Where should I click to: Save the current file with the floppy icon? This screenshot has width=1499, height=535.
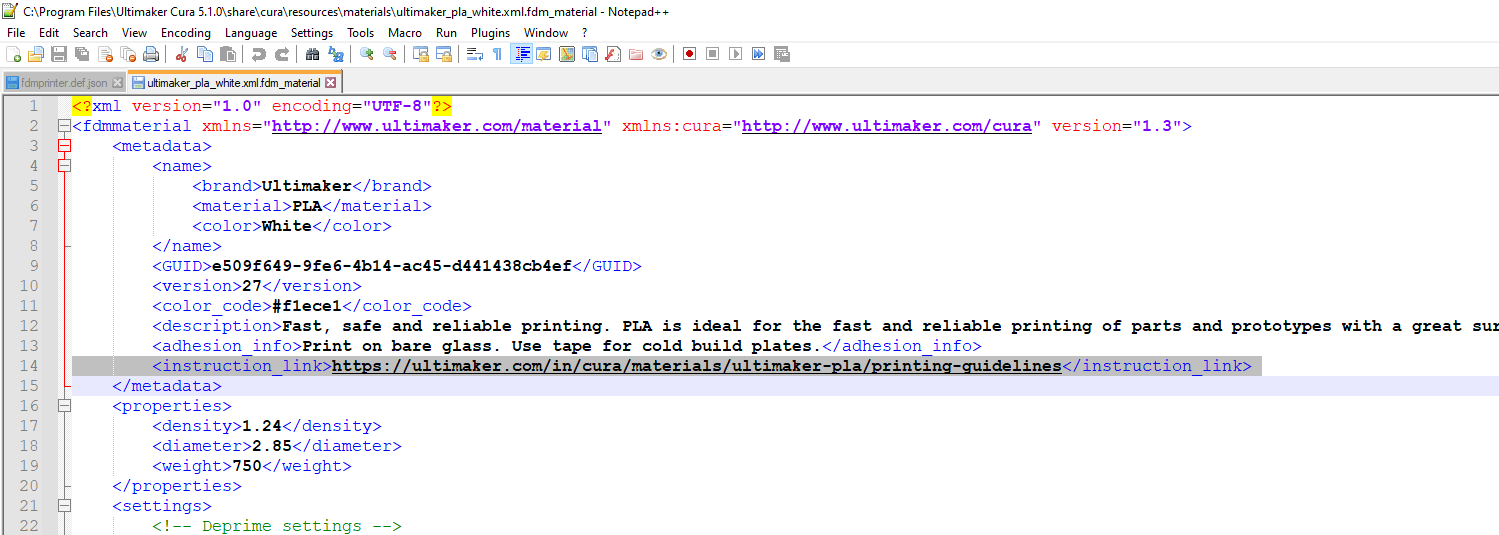[x=58, y=54]
